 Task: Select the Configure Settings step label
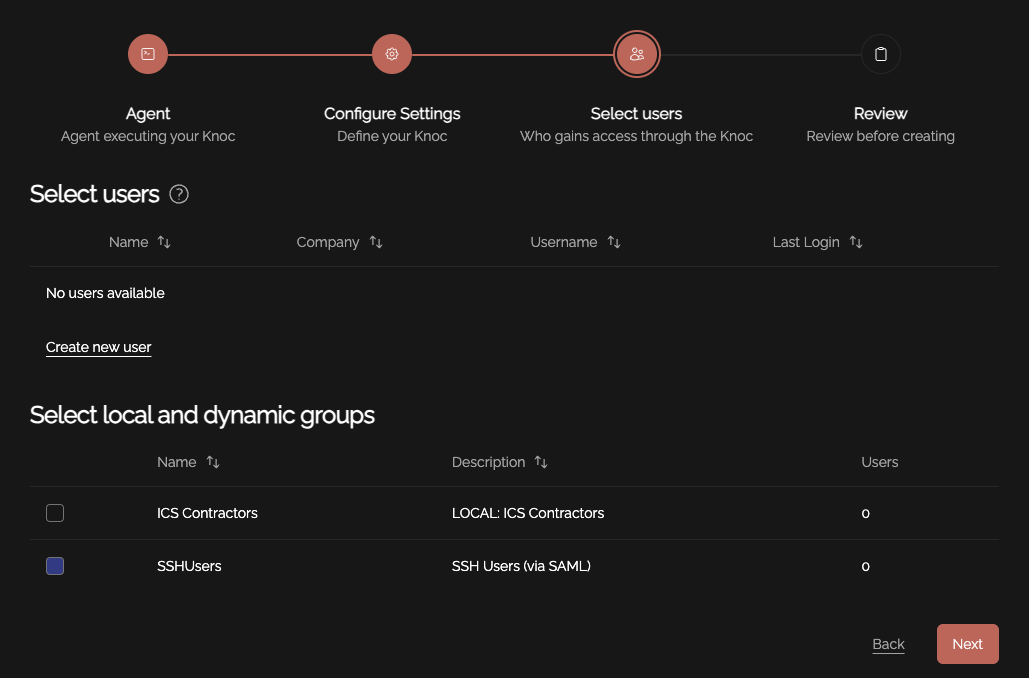pyautogui.click(x=392, y=114)
